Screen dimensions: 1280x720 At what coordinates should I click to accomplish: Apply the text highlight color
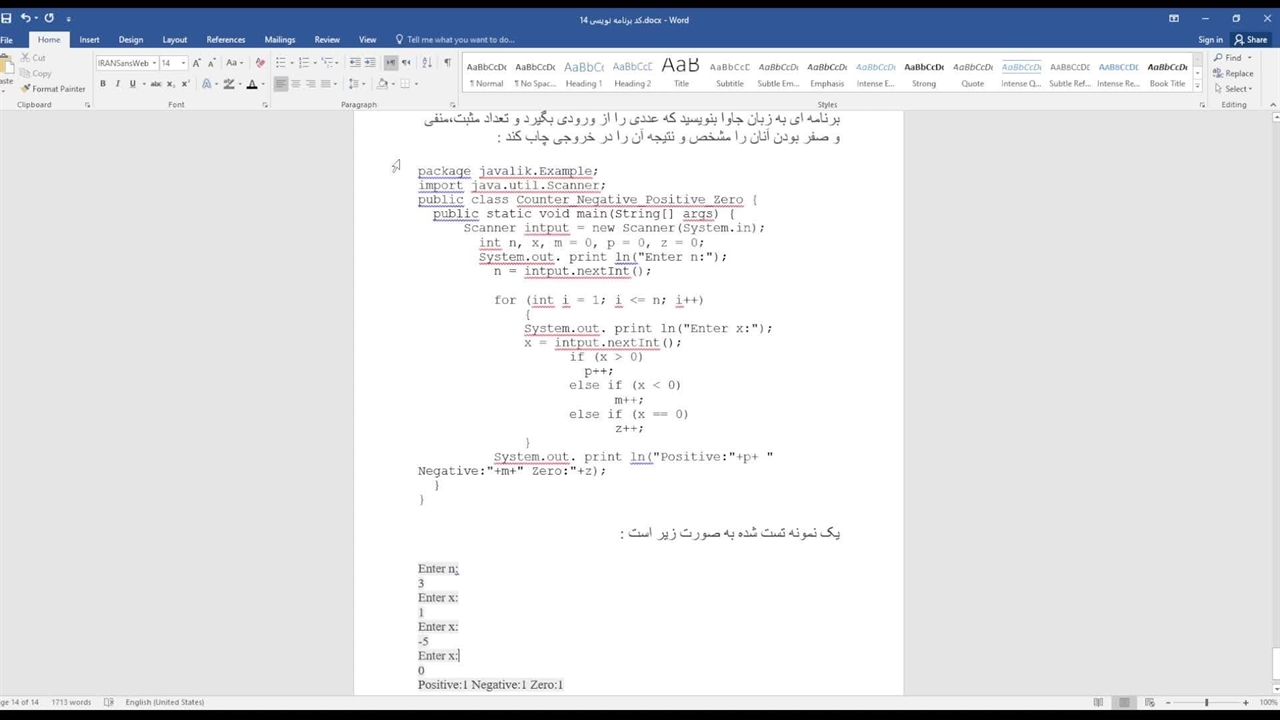[x=229, y=84]
